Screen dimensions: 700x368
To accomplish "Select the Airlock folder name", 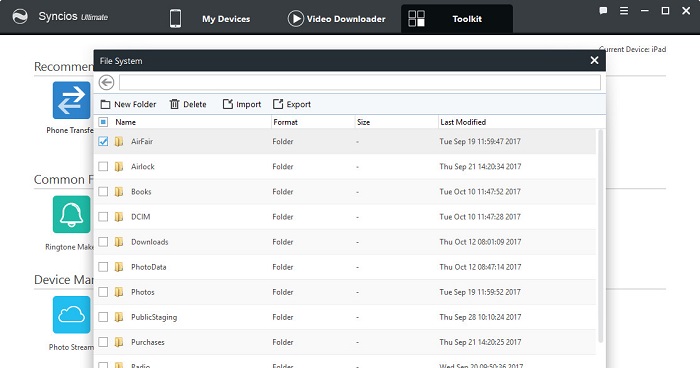I will pyautogui.click(x=143, y=167).
